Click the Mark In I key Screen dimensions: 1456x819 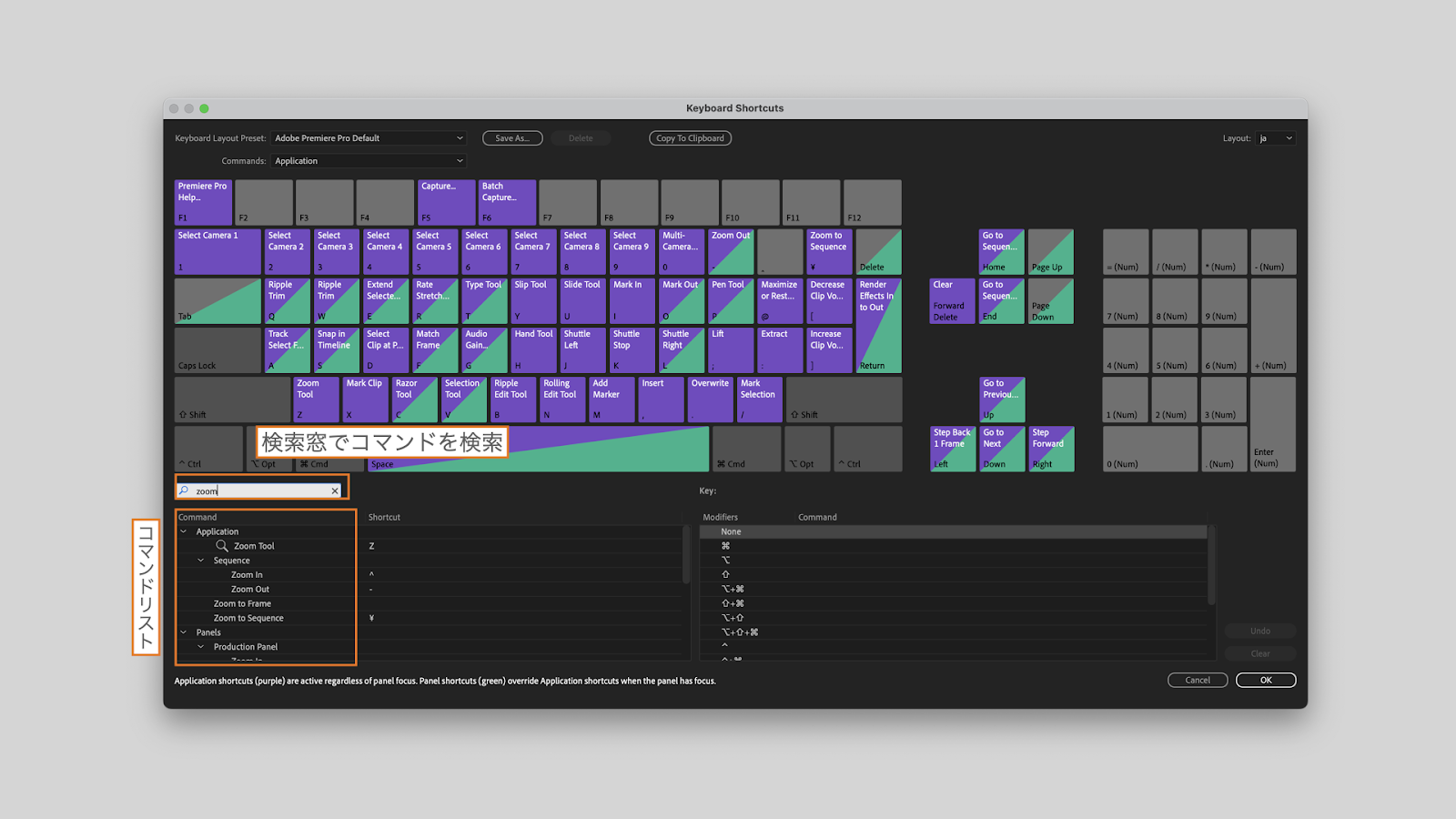(x=632, y=301)
